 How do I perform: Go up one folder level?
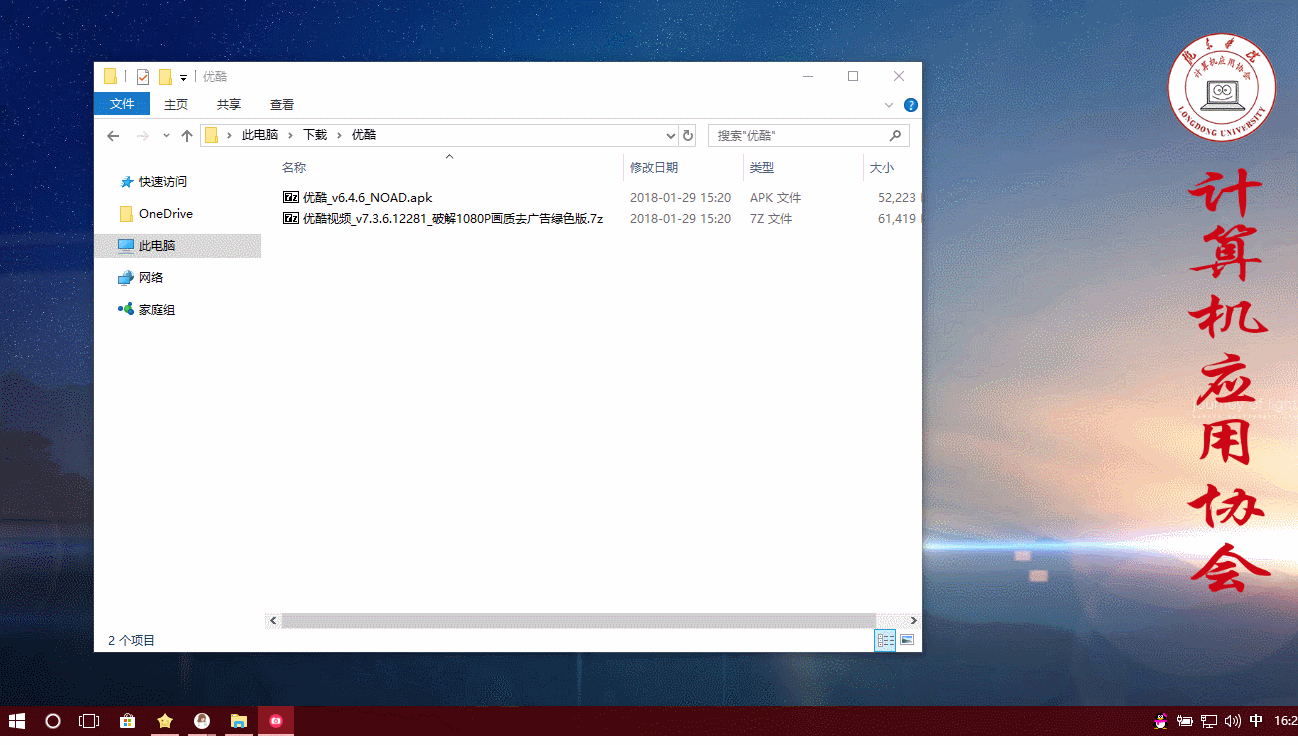(x=187, y=135)
